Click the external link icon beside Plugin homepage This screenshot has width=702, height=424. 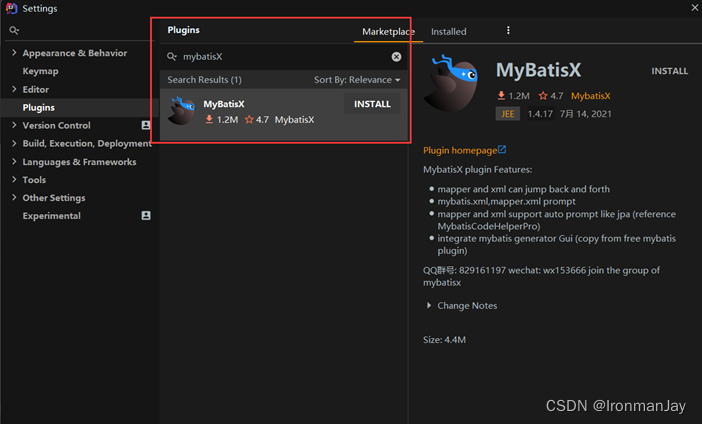[502, 150]
